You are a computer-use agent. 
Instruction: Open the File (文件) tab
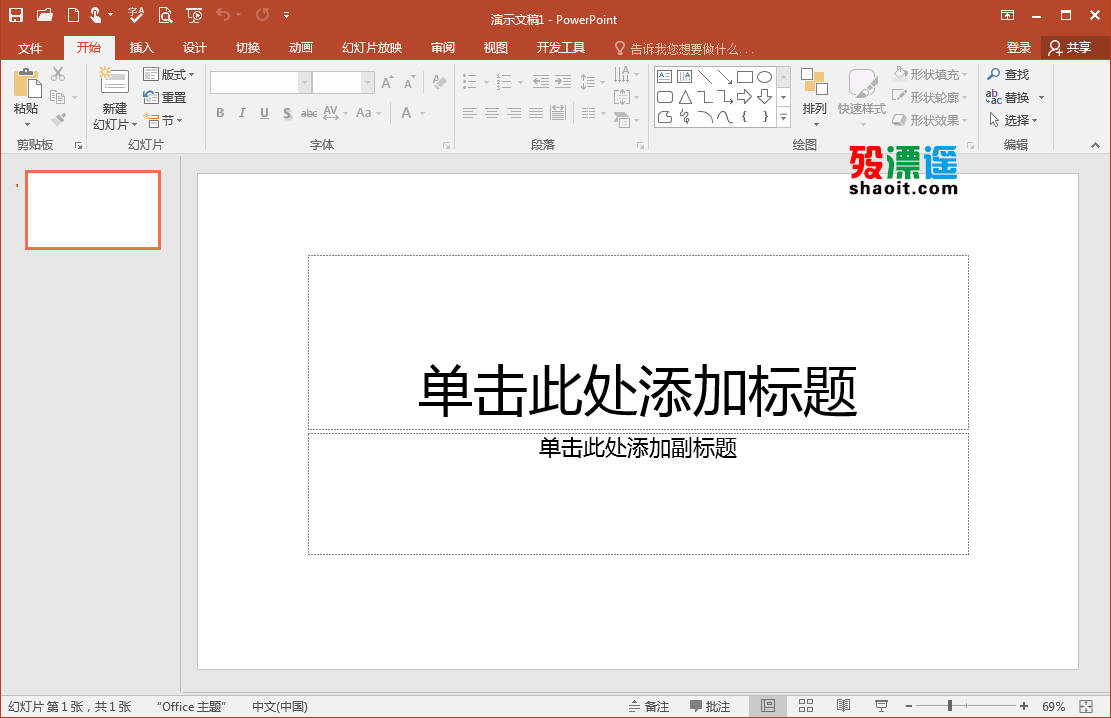tap(30, 48)
